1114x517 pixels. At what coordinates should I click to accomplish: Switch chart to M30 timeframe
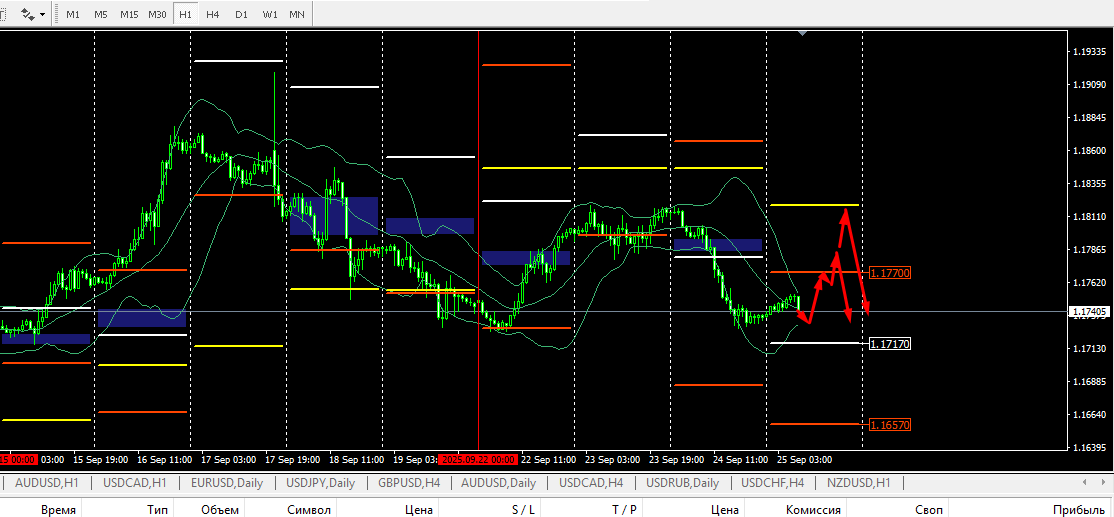click(x=158, y=13)
